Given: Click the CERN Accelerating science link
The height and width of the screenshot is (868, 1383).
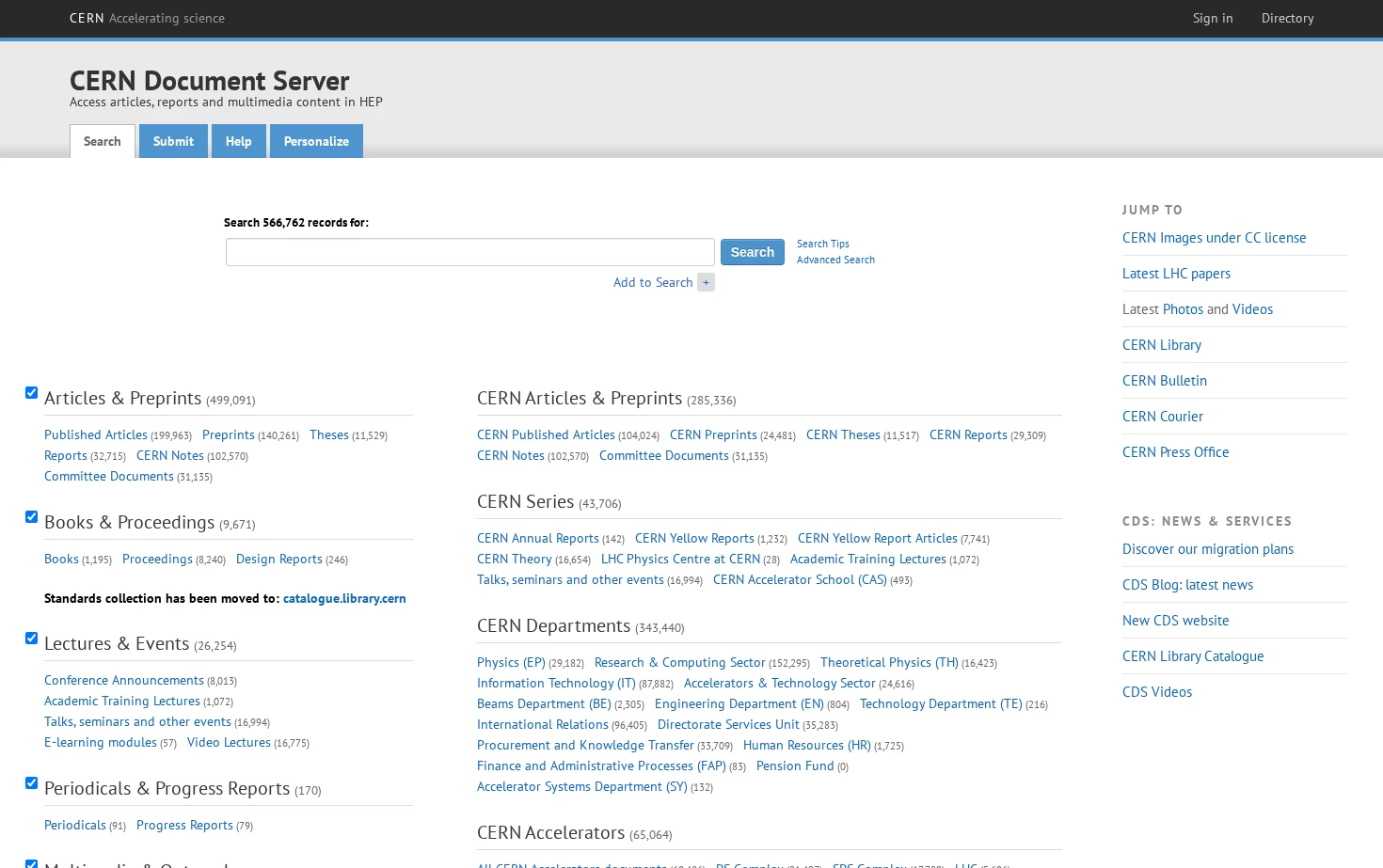Looking at the screenshot, I should point(147,18).
